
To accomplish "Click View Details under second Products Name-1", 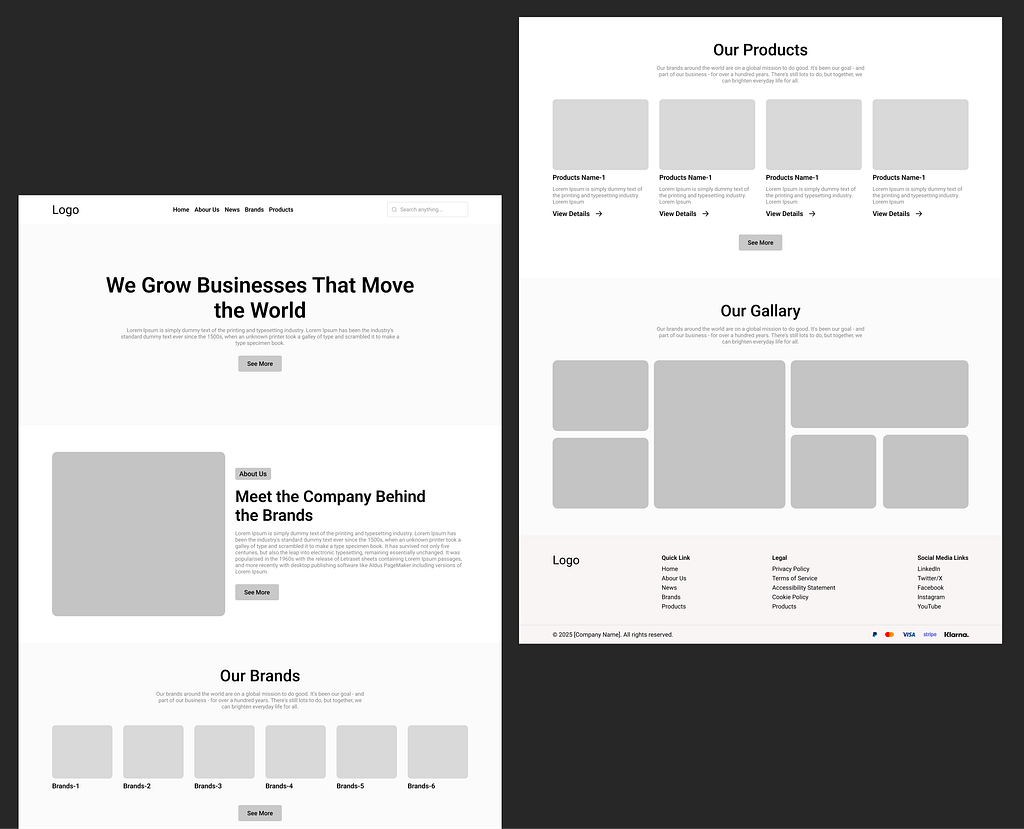I will [x=678, y=213].
